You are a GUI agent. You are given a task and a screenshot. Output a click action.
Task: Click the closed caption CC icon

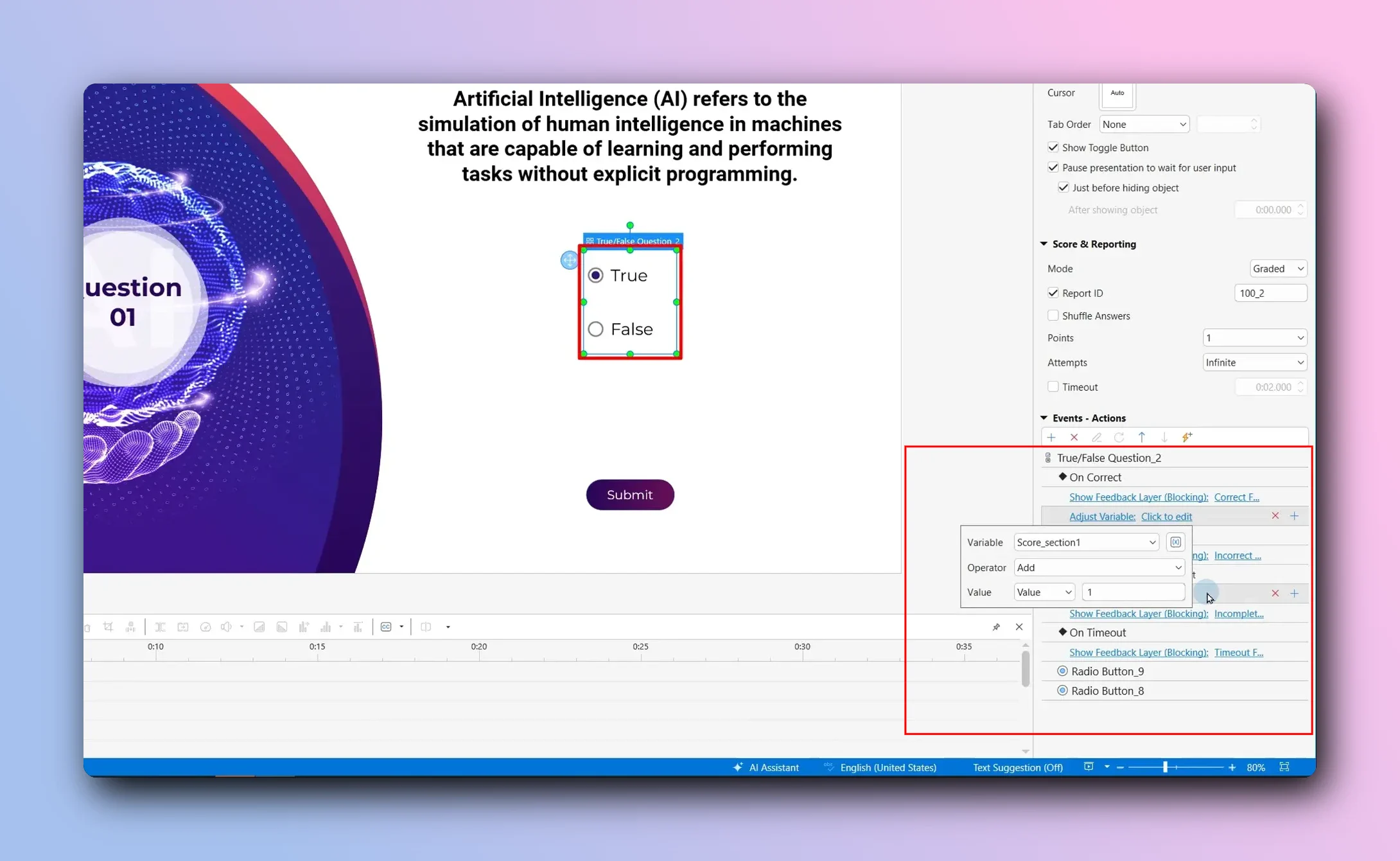(386, 627)
